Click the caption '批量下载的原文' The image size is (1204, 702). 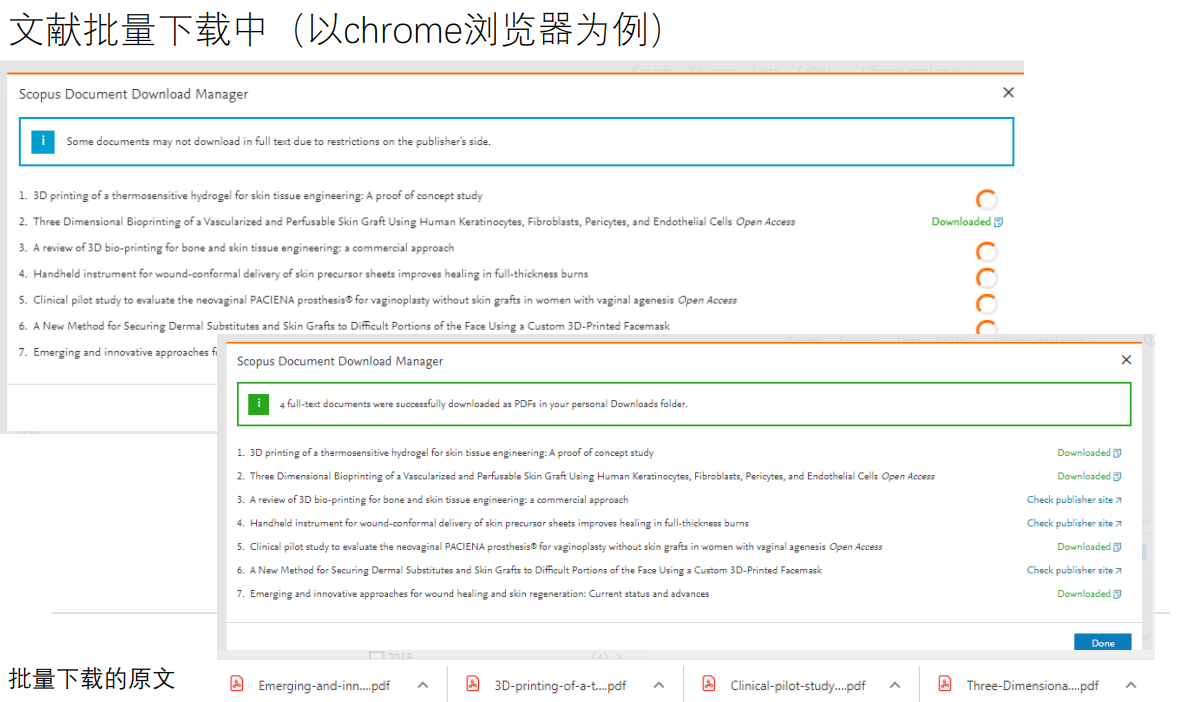tap(92, 678)
